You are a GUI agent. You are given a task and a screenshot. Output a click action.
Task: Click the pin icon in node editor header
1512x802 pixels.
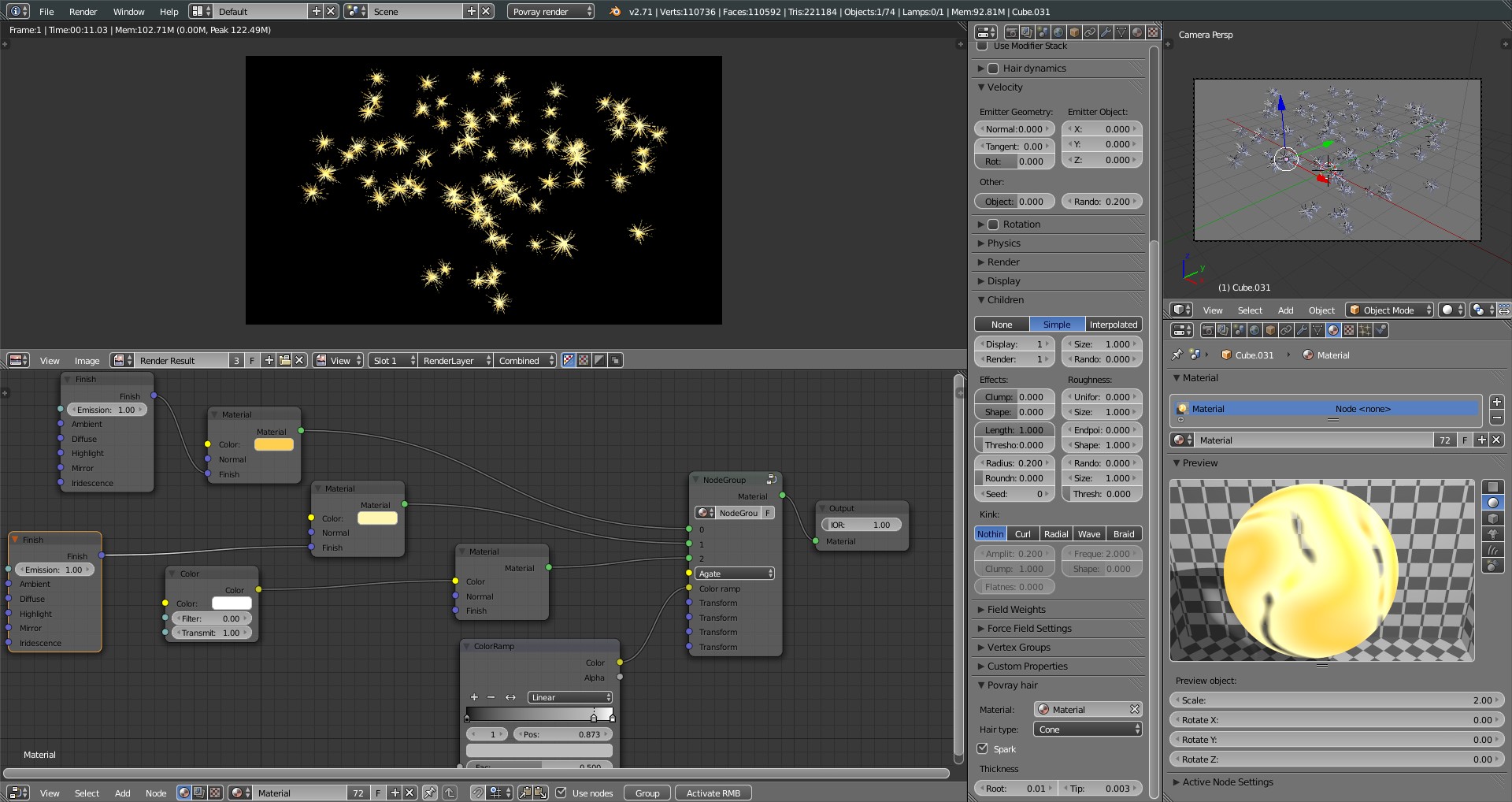pyautogui.click(x=429, y=793)
